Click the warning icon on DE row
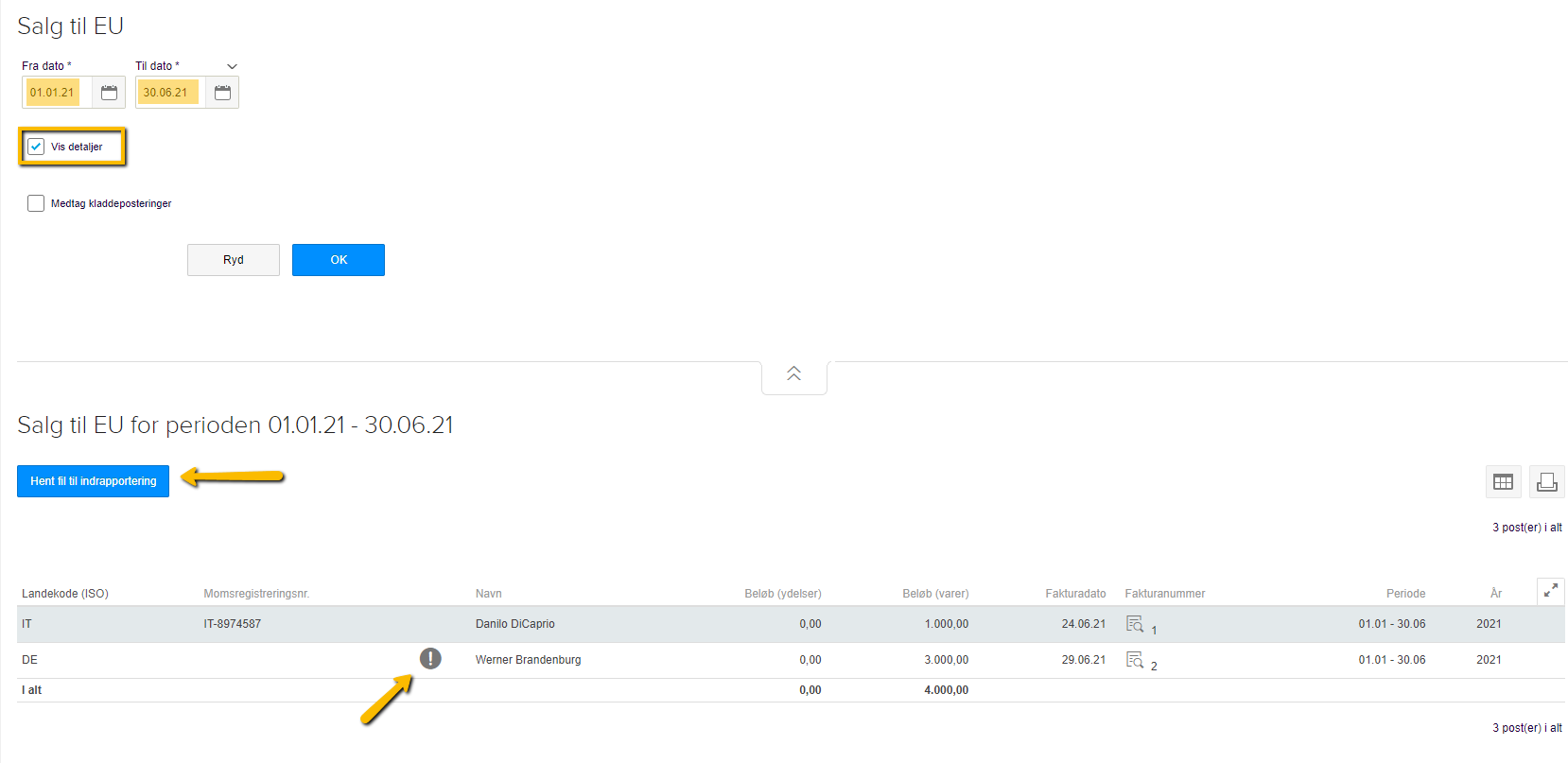Viewport: 1568px width, 763px height. click(x=430, y=658)
